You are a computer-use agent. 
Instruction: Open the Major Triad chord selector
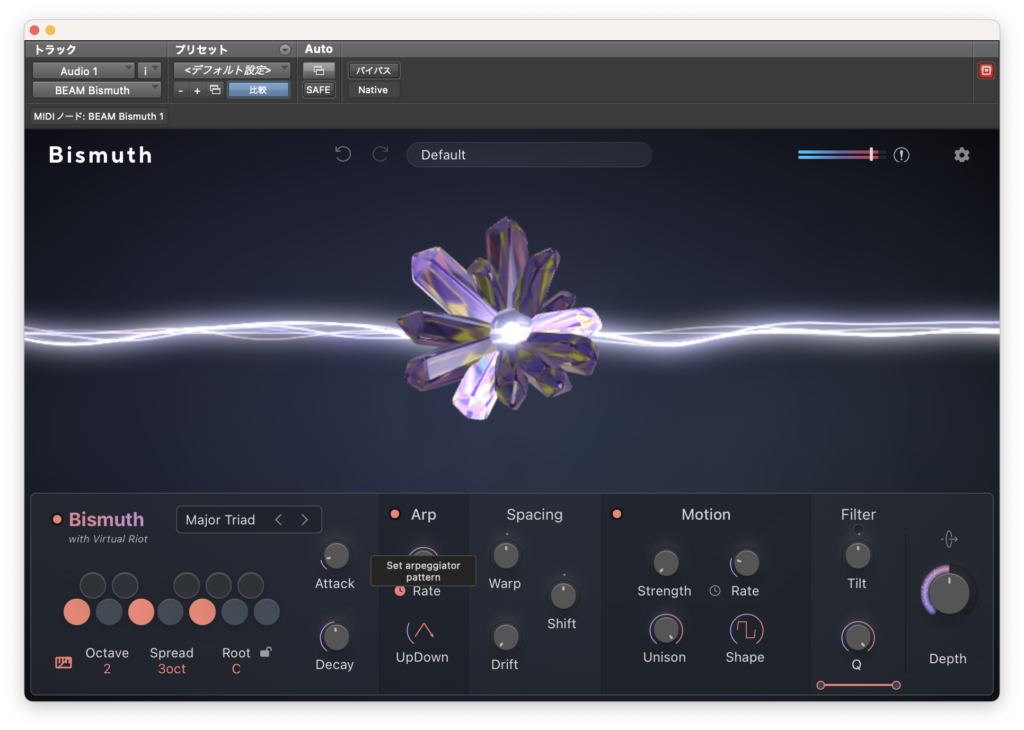(249, 520)
